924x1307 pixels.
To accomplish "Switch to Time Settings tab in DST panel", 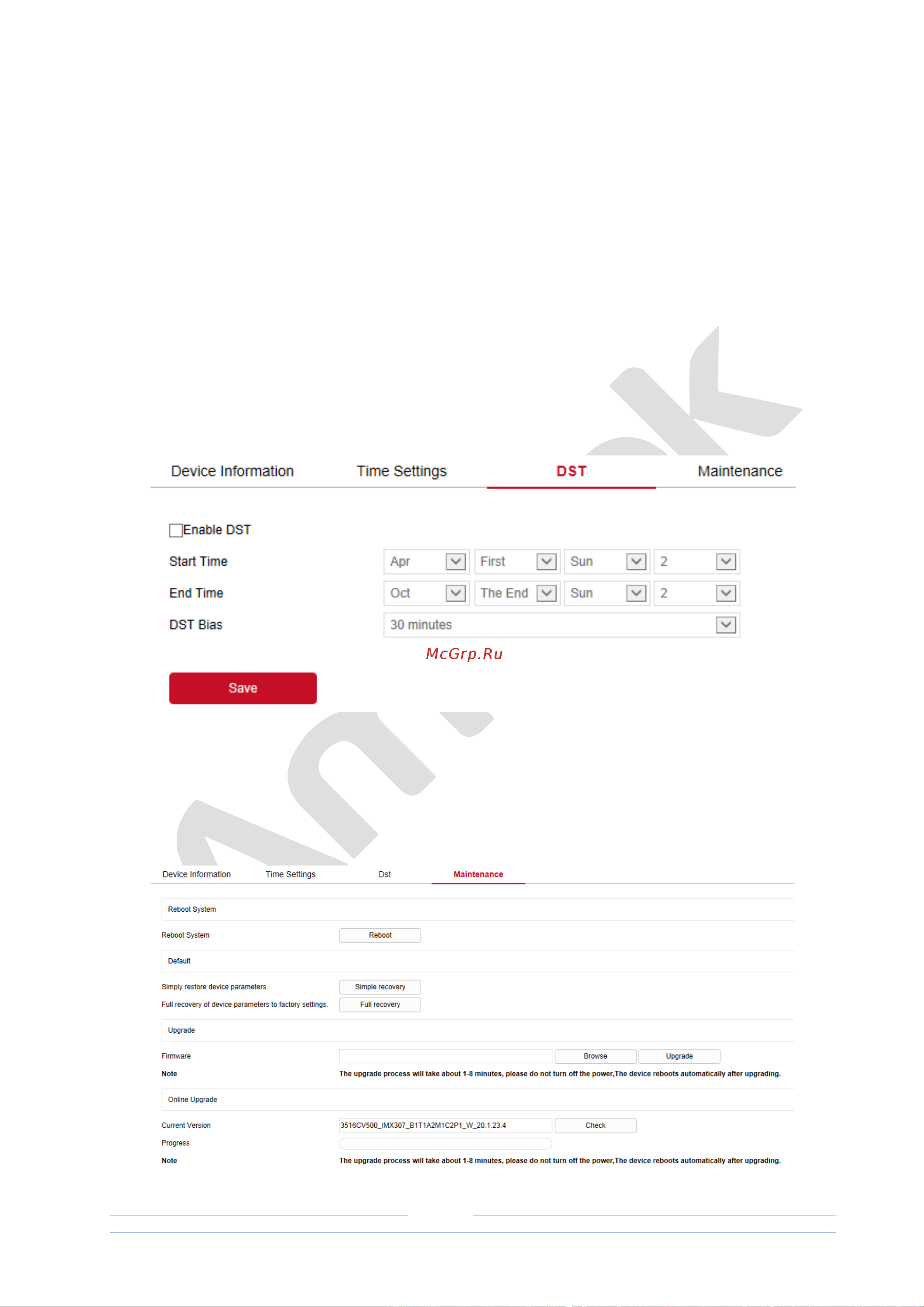I will (x=401, y=471).
